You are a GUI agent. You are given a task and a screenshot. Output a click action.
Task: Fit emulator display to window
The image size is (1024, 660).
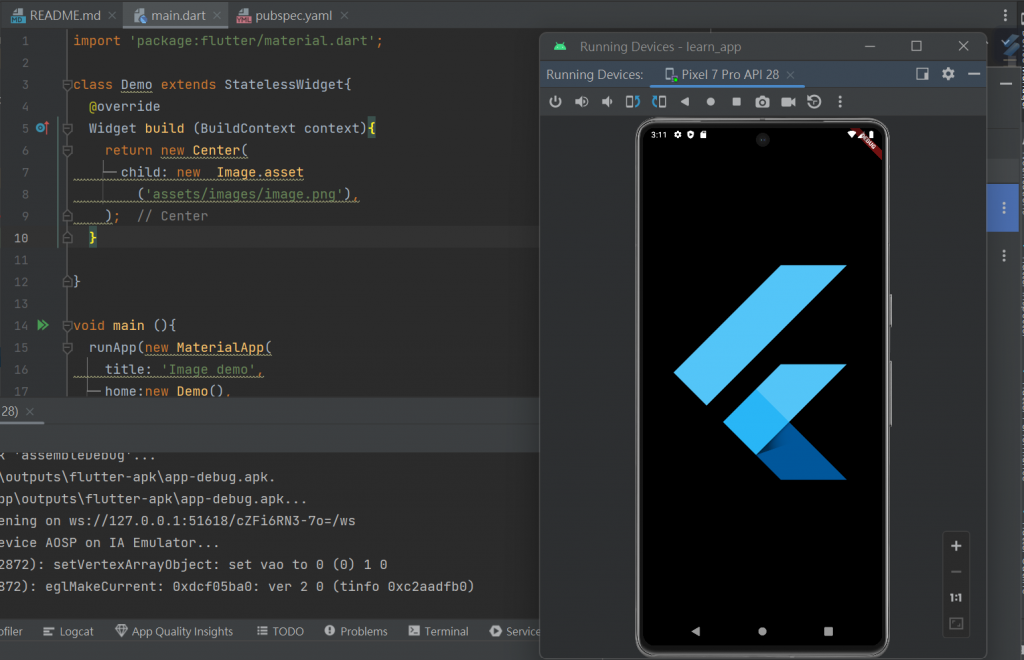coord(956,623)
